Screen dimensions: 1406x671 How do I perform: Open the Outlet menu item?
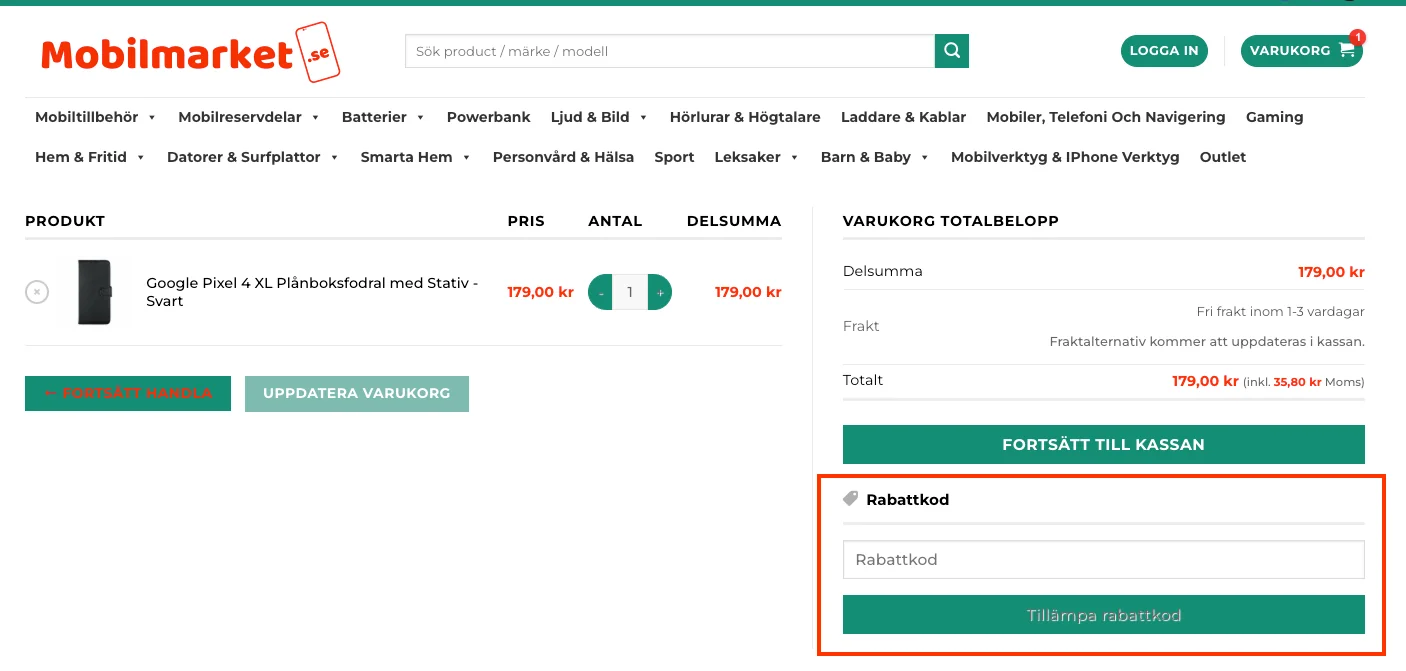point(1222,157)
